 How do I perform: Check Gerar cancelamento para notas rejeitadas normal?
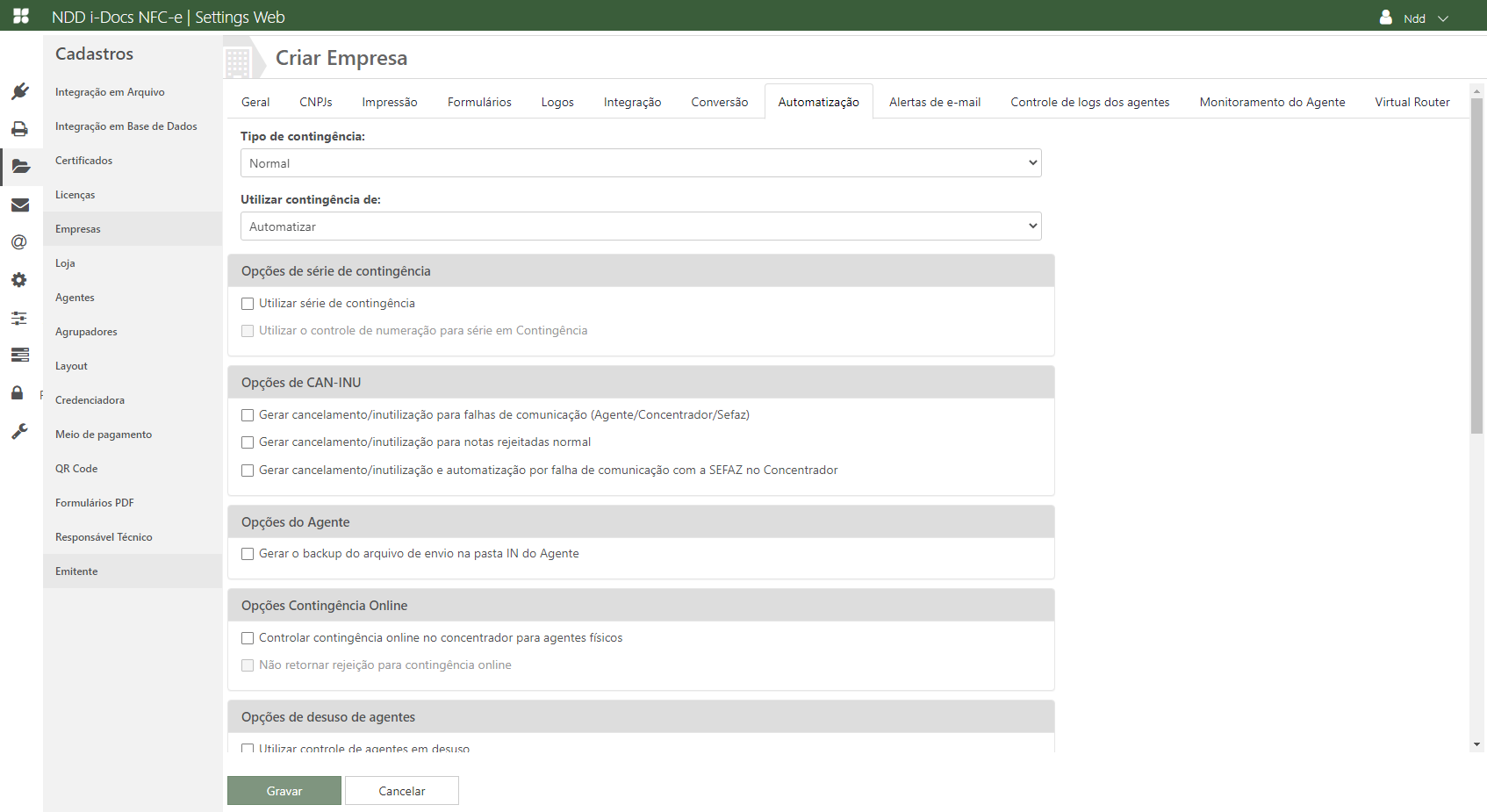tap(248, 442)
